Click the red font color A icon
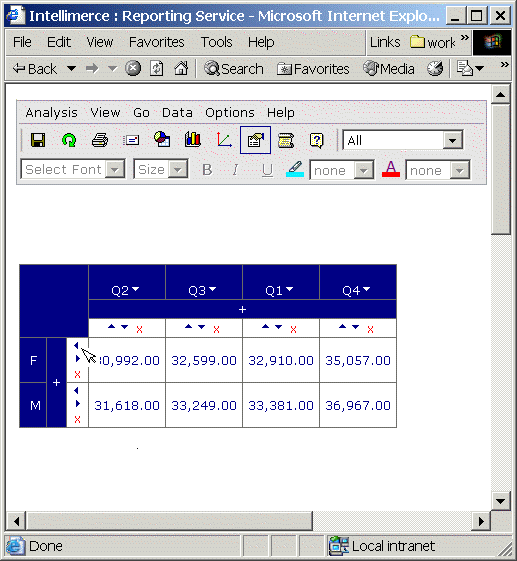 (391, 169)
